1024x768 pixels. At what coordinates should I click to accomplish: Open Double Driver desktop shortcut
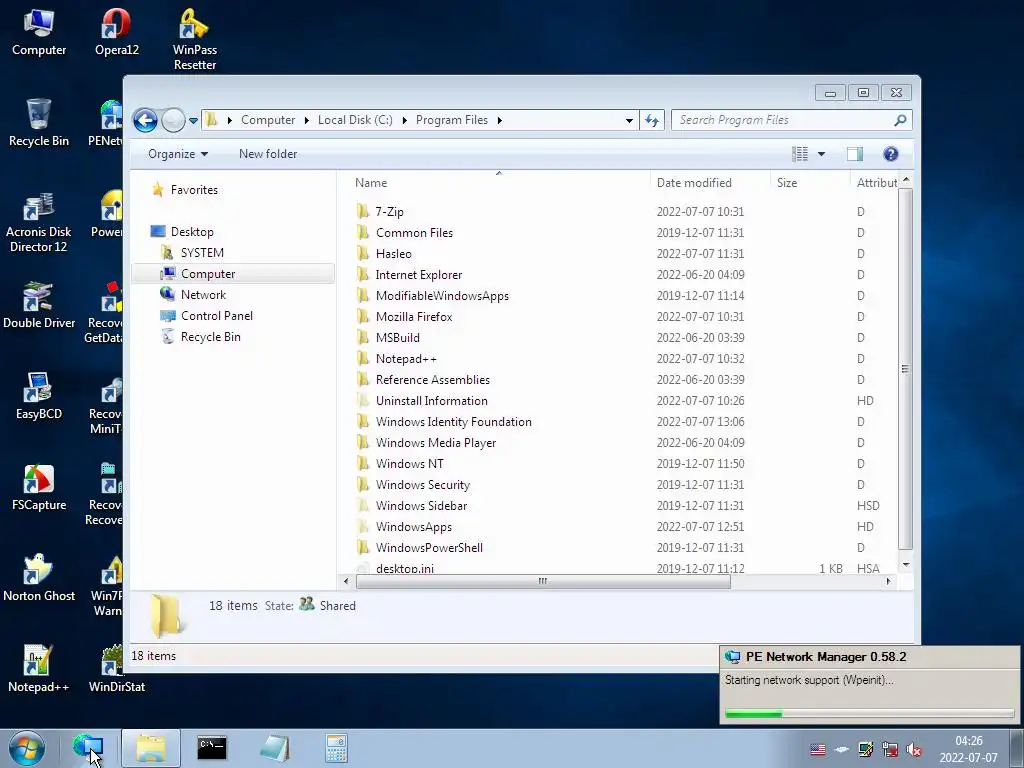[x=39, y=306]
